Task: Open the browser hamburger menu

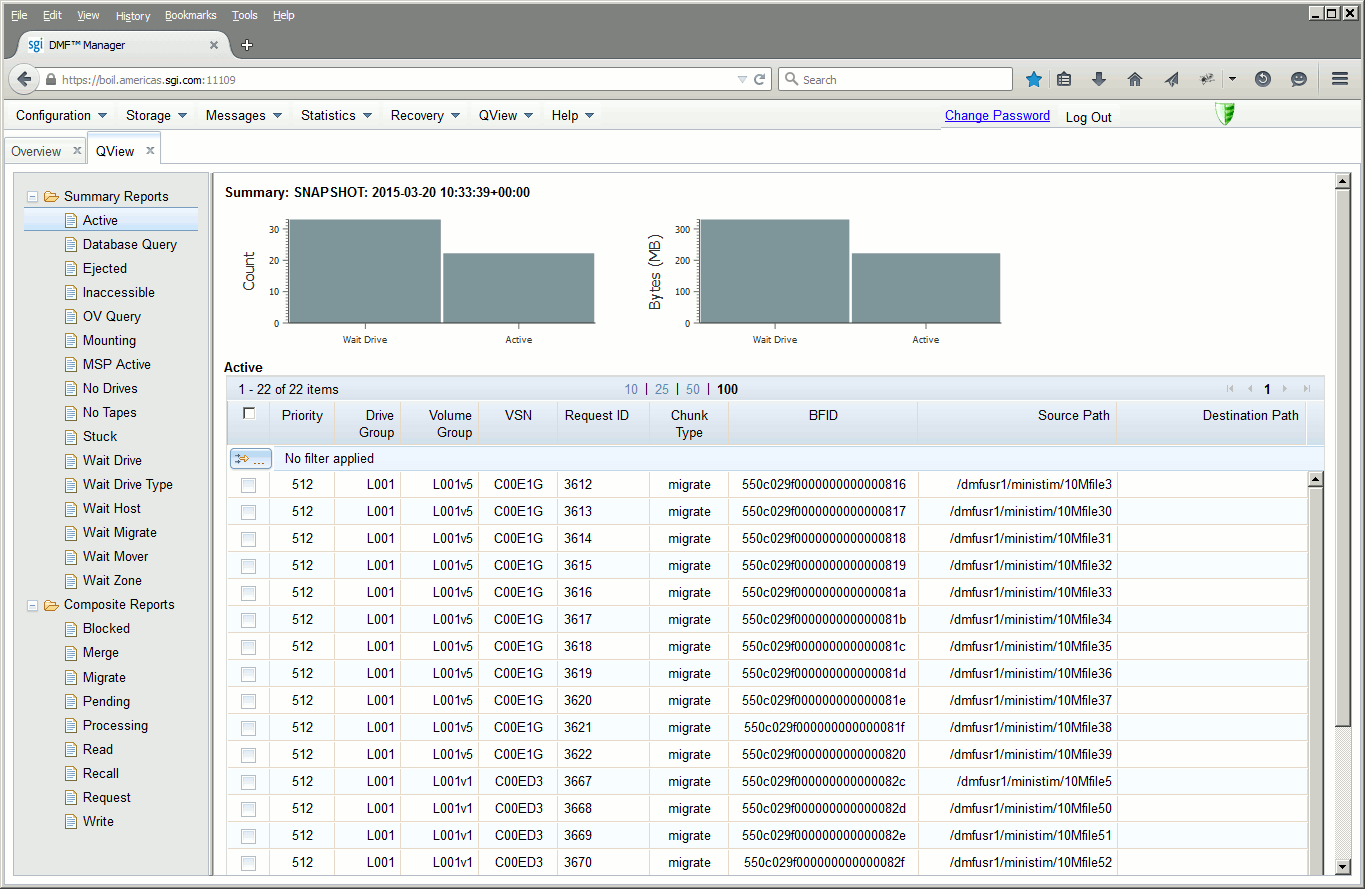Action: coord(1340,79)
